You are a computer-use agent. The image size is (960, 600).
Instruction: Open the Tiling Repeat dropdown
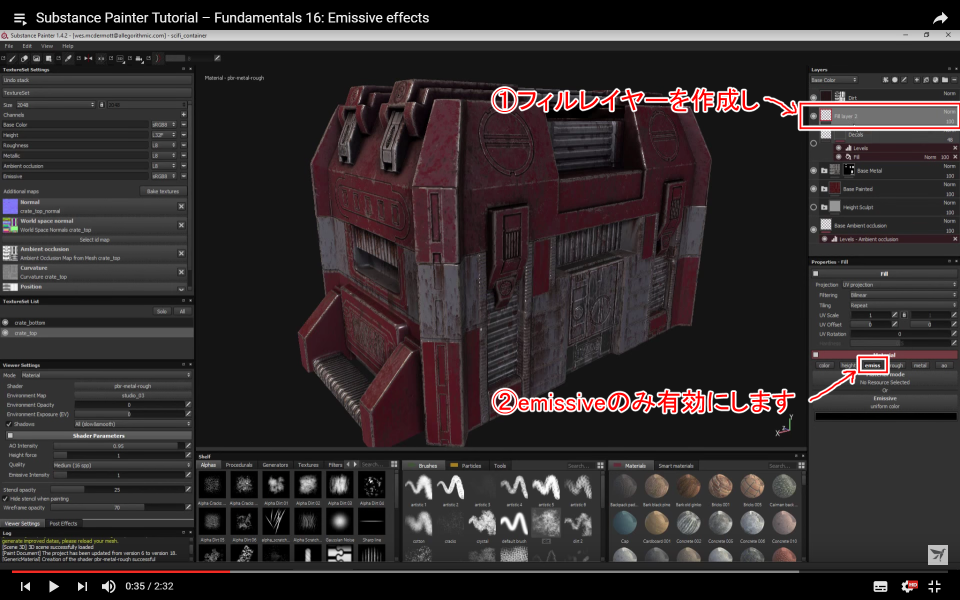pos(902,305)
